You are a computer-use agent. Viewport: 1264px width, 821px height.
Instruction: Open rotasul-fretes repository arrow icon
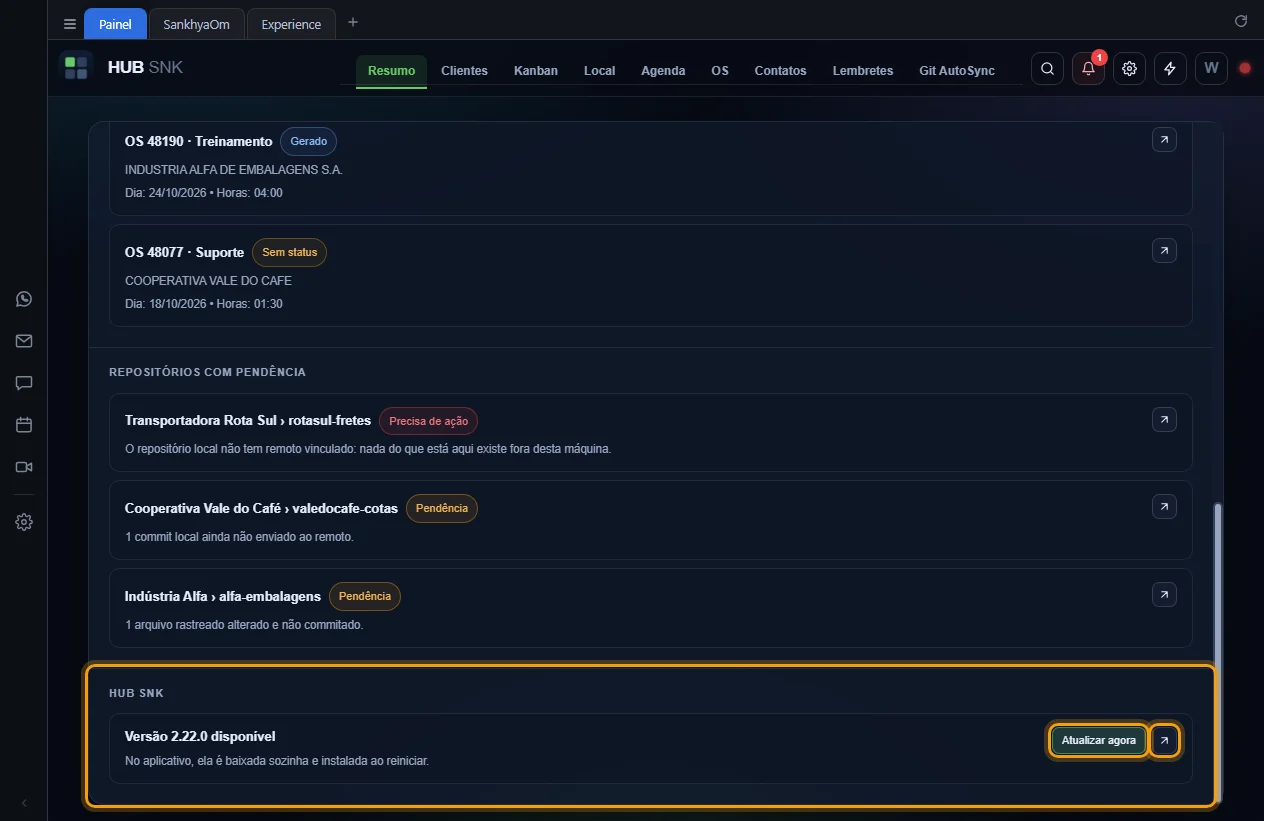(x=1164, y=420)
